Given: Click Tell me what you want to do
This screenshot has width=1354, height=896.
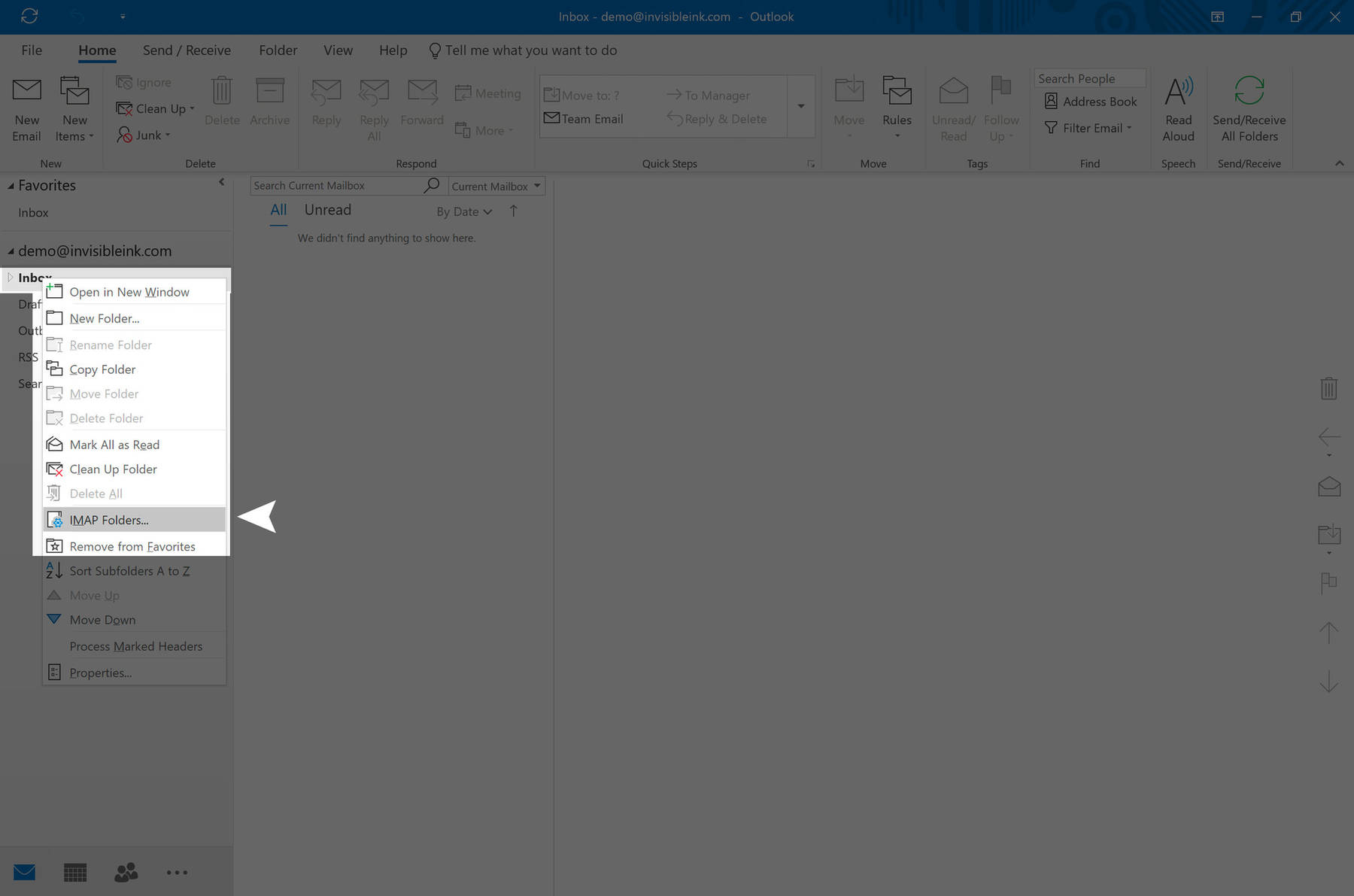Looking at the screenshot, I should 523,50.
